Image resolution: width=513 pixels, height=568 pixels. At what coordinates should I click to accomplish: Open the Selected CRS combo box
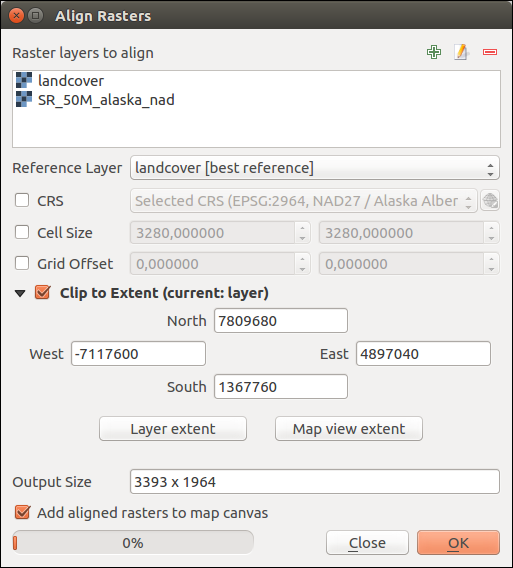pyautogui.click(x=304, y=200)
